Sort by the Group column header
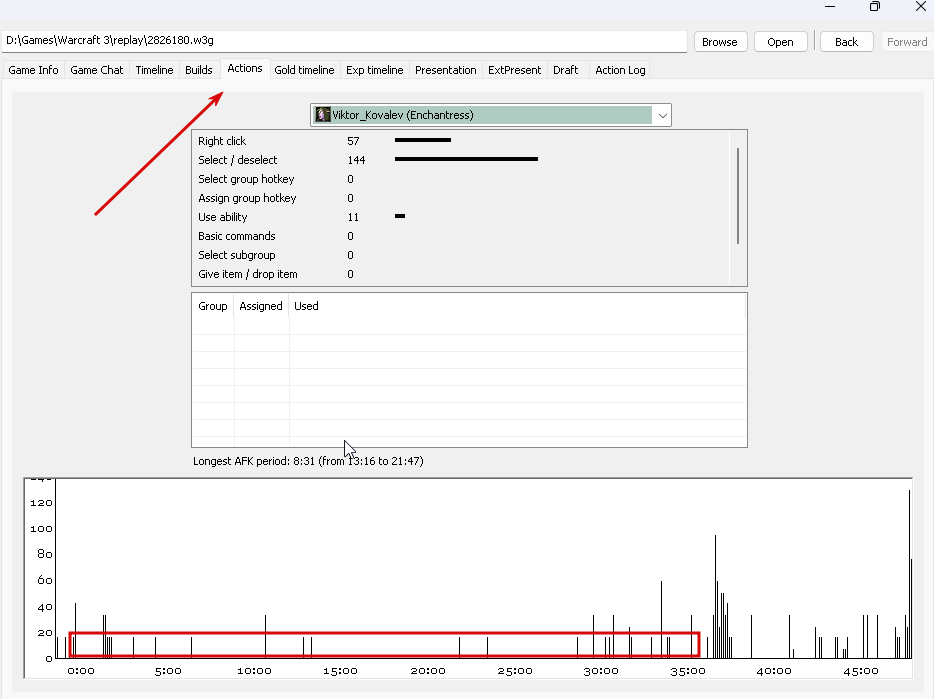The image size is (934, 699). coord(213,306)
